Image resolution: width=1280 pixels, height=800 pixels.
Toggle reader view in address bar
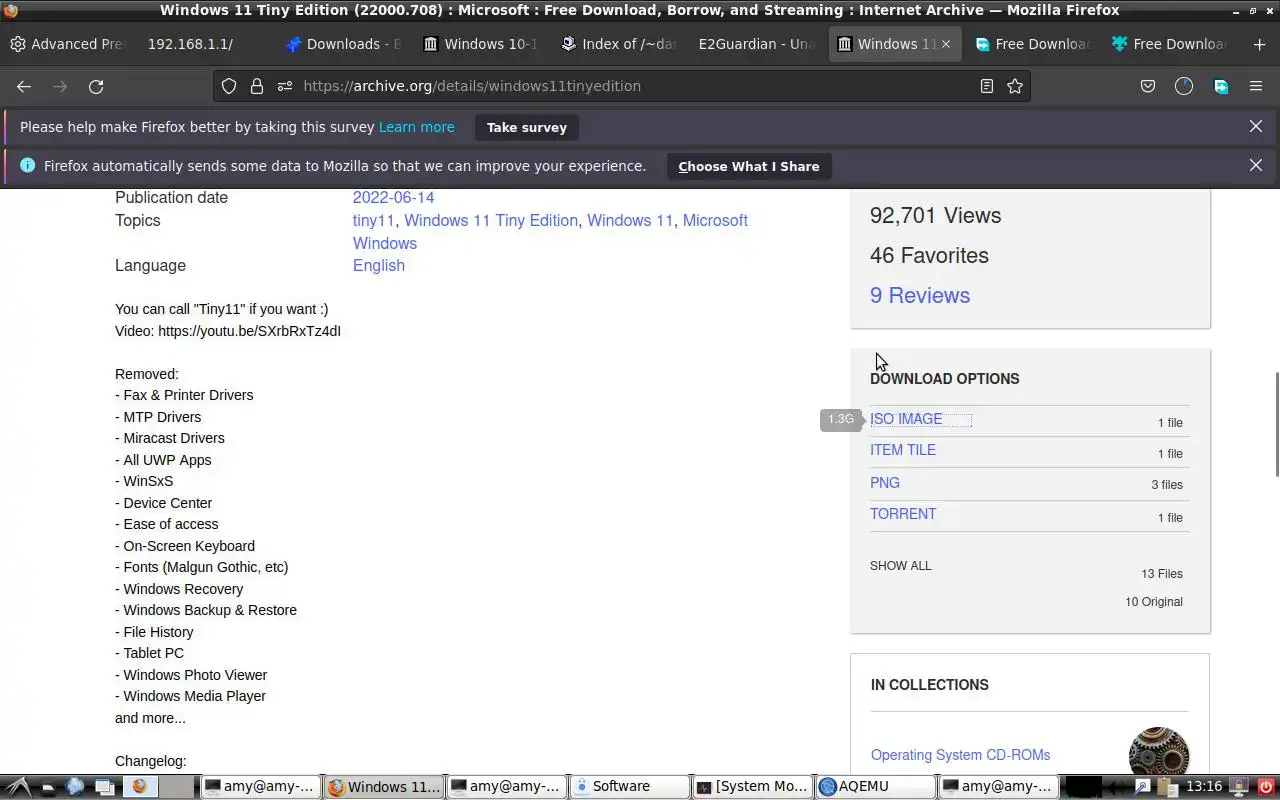point(987,86)
